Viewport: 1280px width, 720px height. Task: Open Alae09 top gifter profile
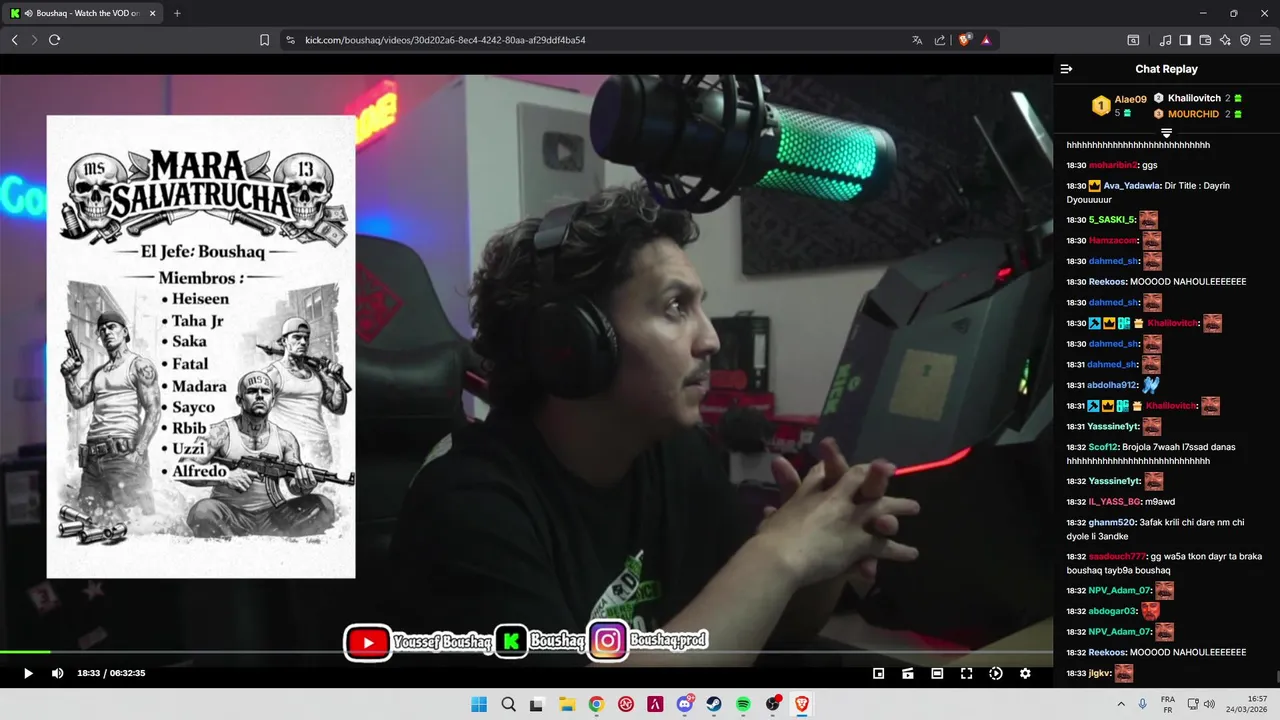pyautogui.click(x=1130, y=99)
